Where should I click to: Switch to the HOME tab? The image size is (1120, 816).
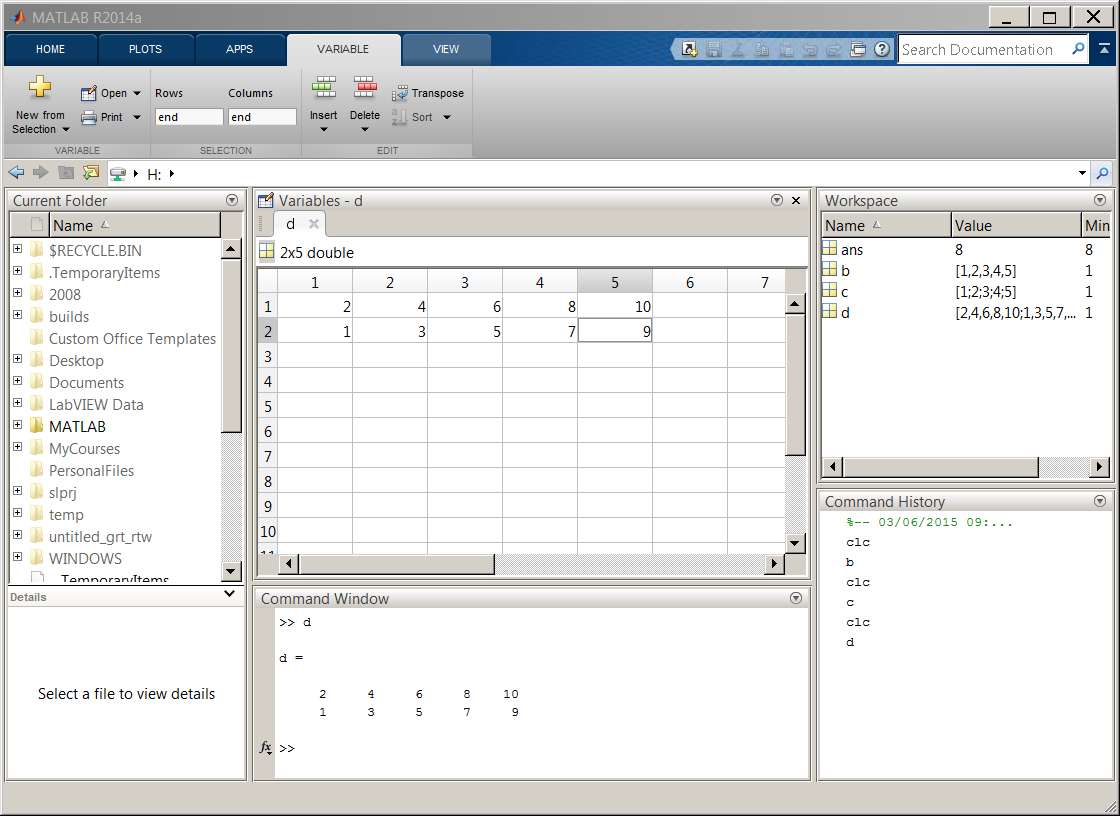pos(51,49)
